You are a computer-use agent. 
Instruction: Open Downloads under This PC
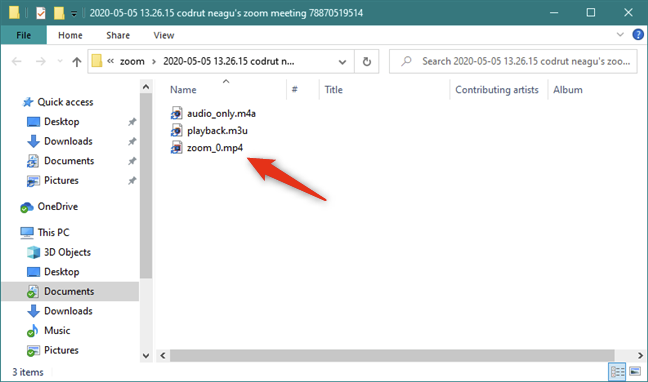[68, 311]
